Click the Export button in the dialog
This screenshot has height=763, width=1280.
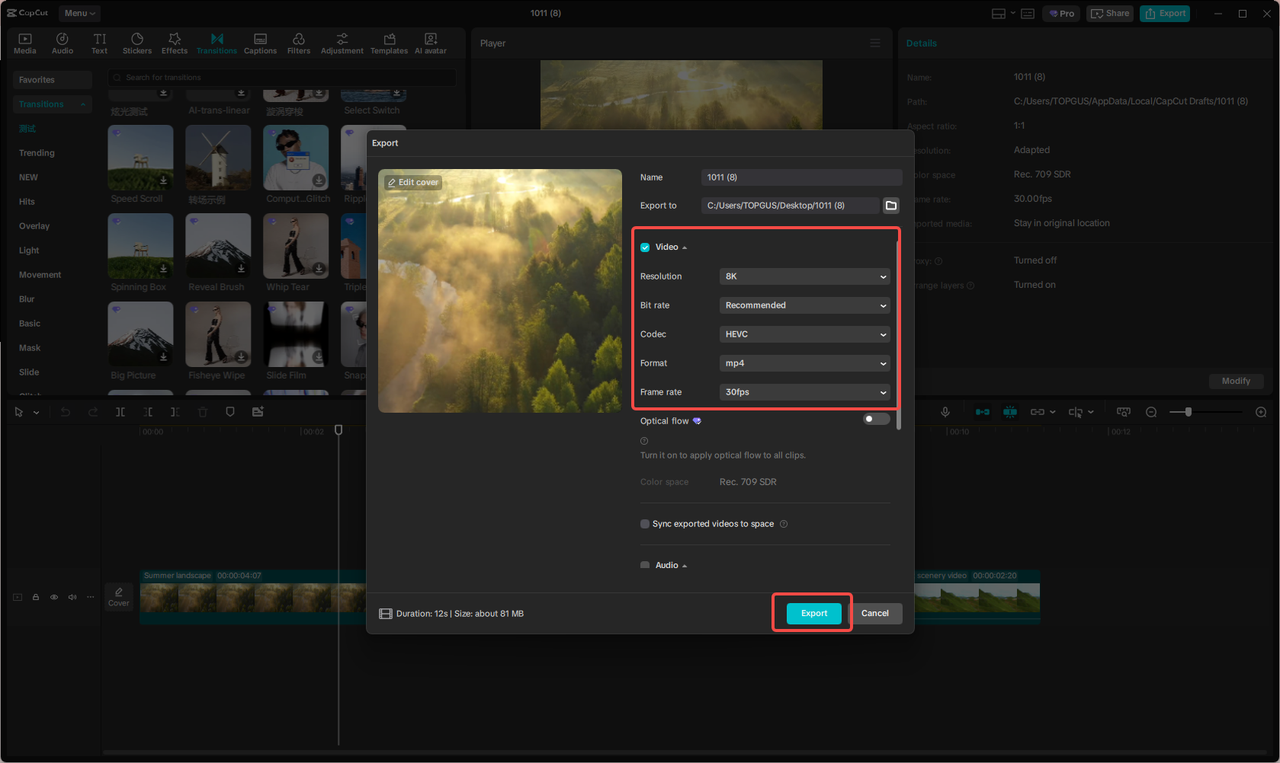coord(812,613)
